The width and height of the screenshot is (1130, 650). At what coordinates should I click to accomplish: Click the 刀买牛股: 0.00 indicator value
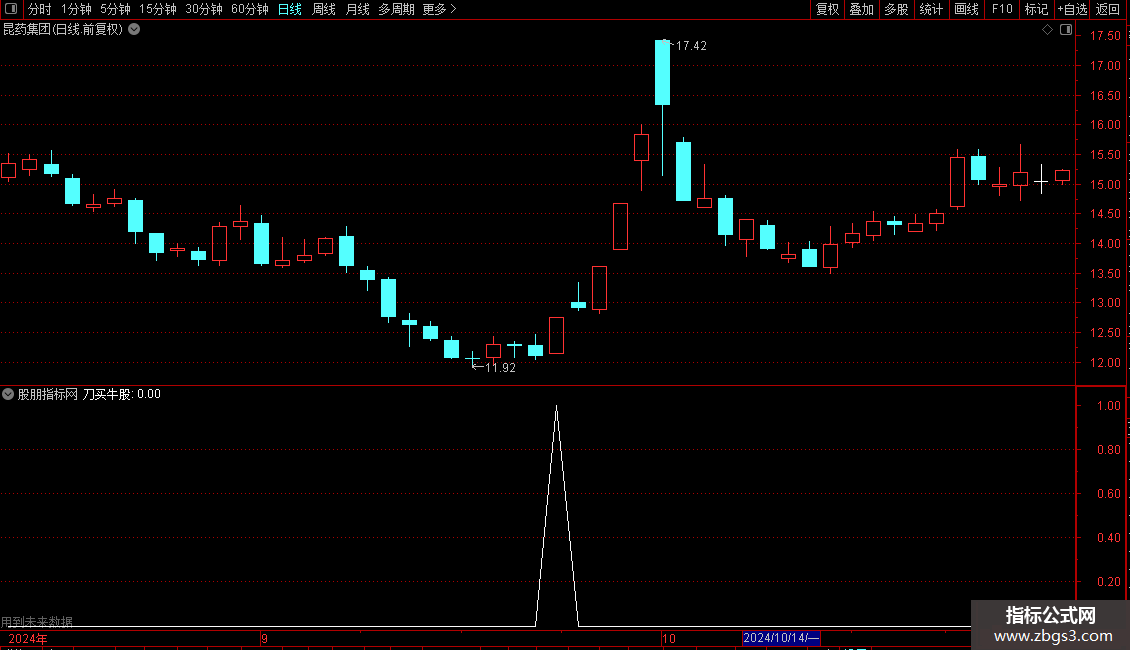122,394
